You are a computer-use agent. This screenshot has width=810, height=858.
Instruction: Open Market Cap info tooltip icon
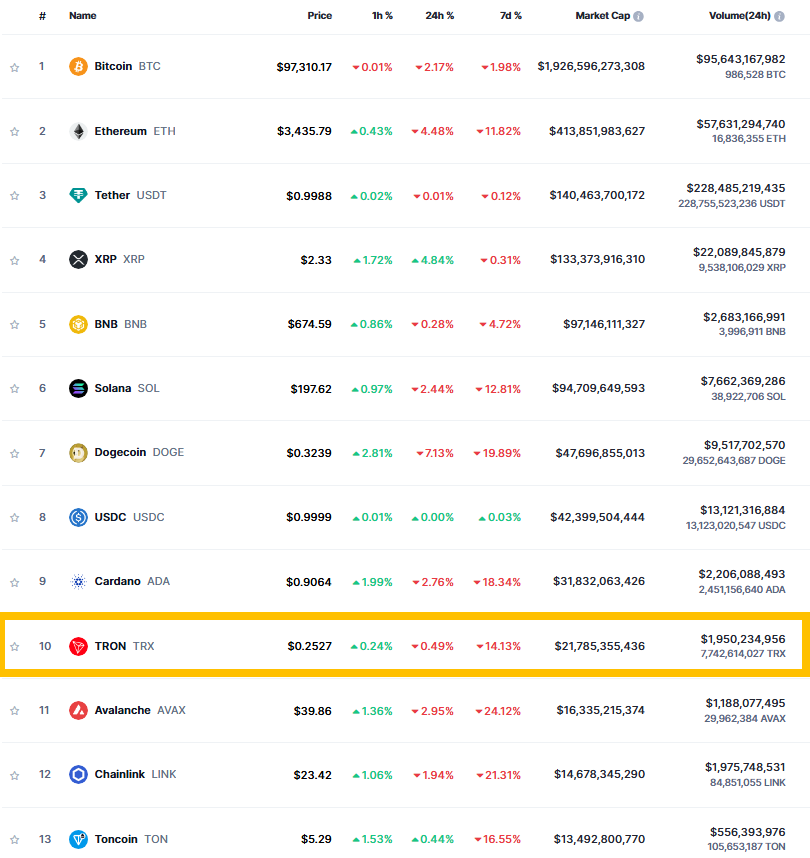click(638, 16)
